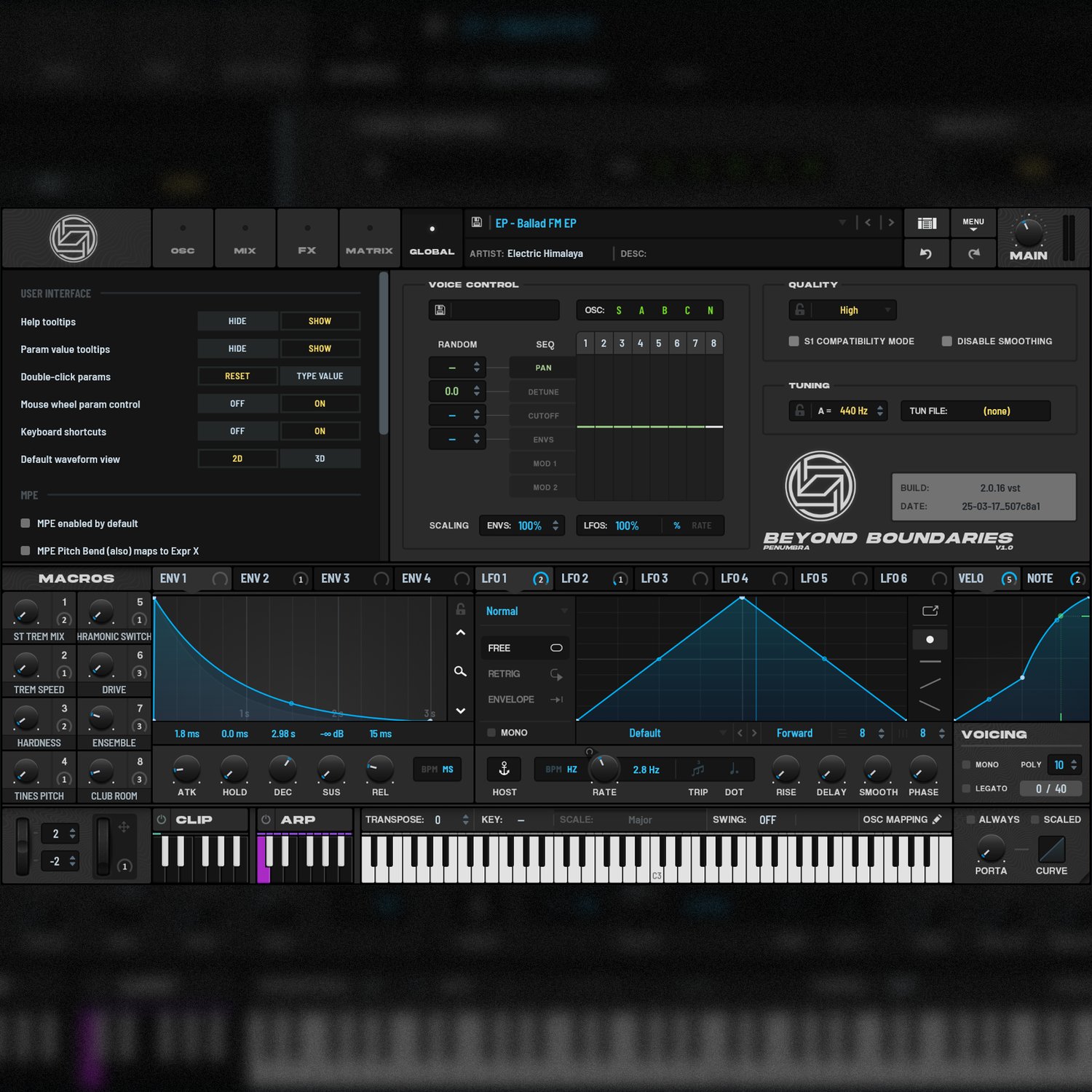Open the LFO shape export icon
Viewport: 1092px width, 1092px height.
(x=930, y=611)
